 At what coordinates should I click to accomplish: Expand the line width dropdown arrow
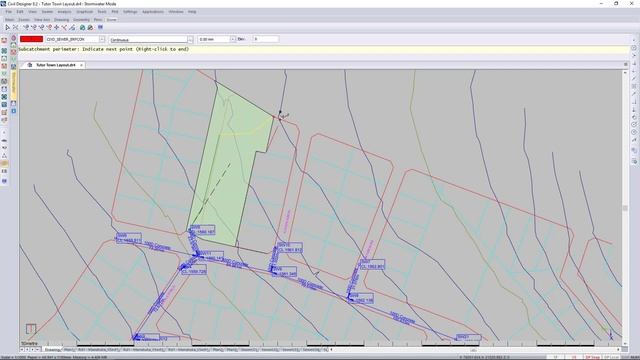click(233, 39)
